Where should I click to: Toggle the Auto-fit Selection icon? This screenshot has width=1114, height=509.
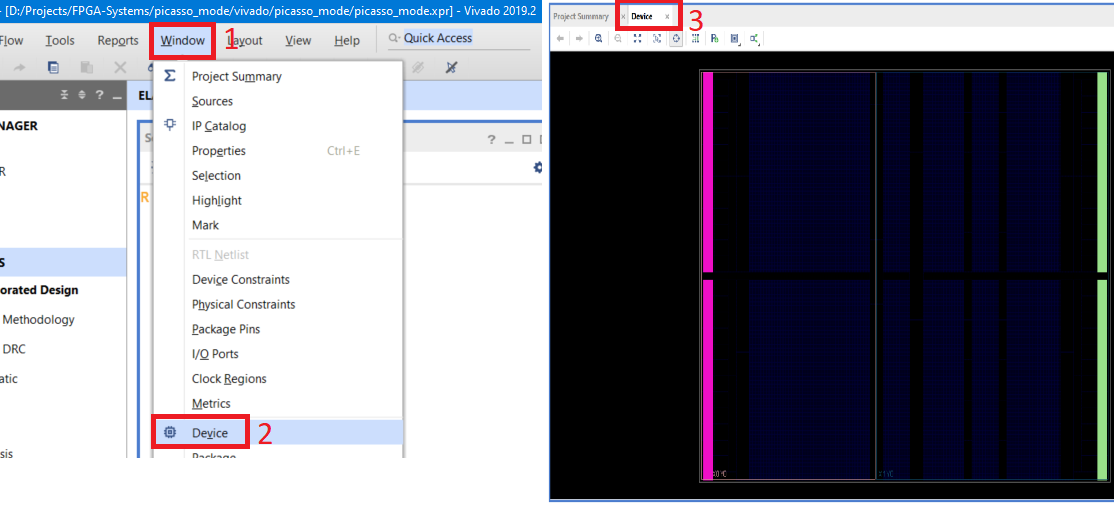click(x=676, y=38)
